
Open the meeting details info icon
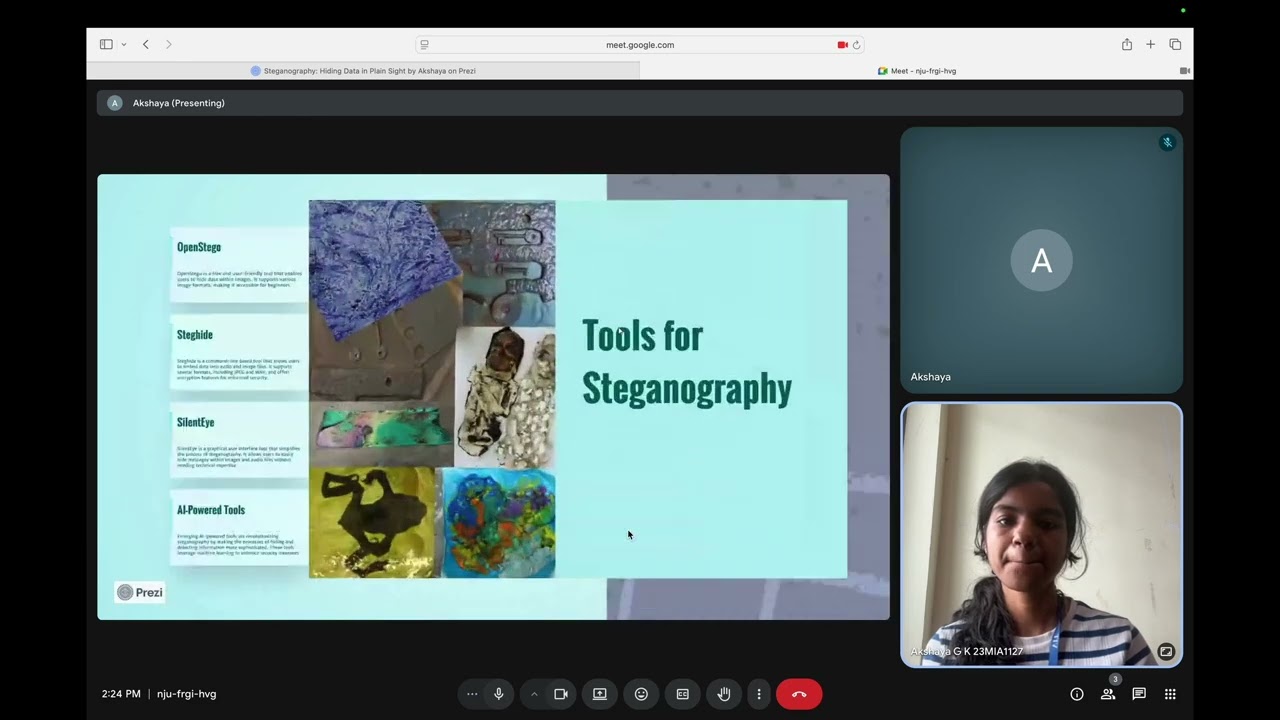(x=1077, y=694)
